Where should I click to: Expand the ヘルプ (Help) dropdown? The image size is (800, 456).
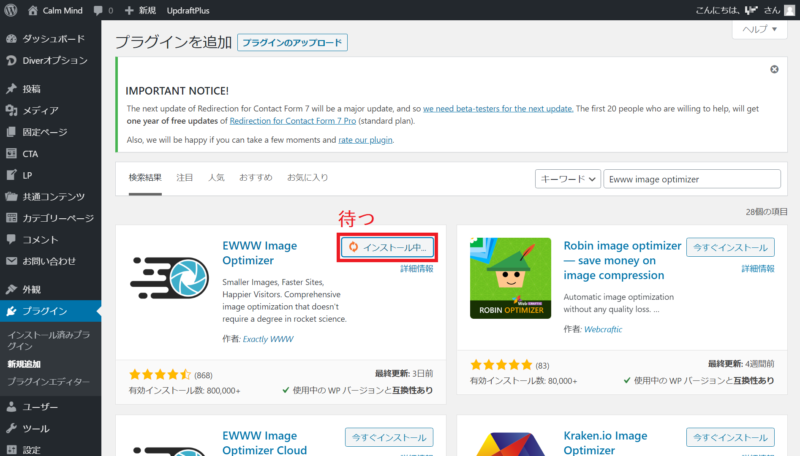click(760, 29)
